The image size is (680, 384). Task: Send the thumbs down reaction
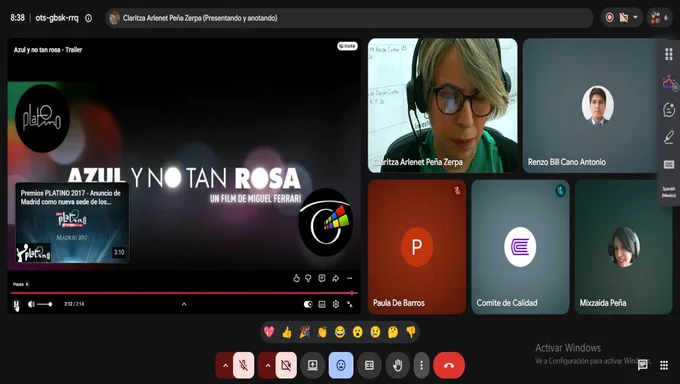point(411,332)
